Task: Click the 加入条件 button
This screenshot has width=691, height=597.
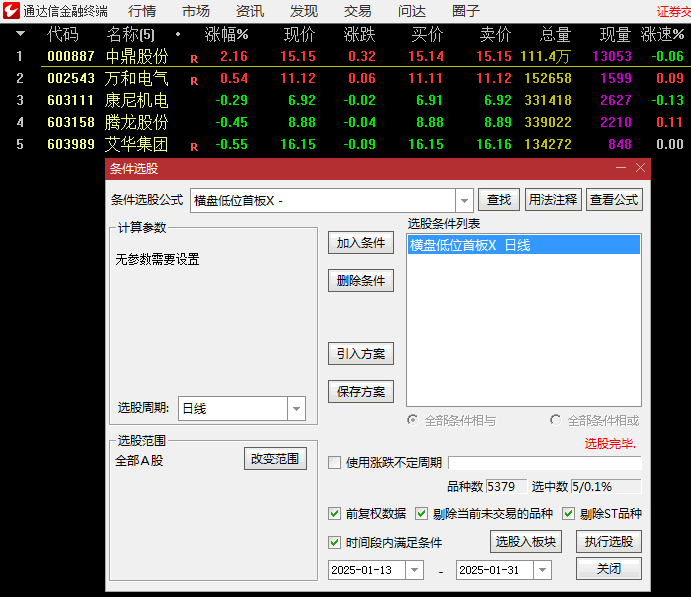Action: coord(361,243)
